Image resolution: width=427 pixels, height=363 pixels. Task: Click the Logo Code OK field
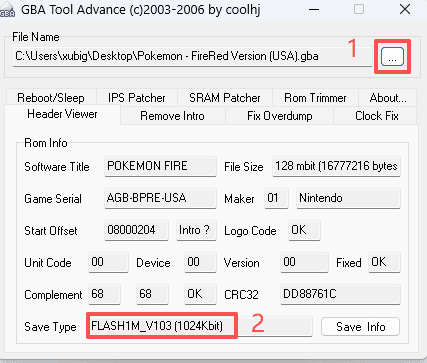coord(304,230)
